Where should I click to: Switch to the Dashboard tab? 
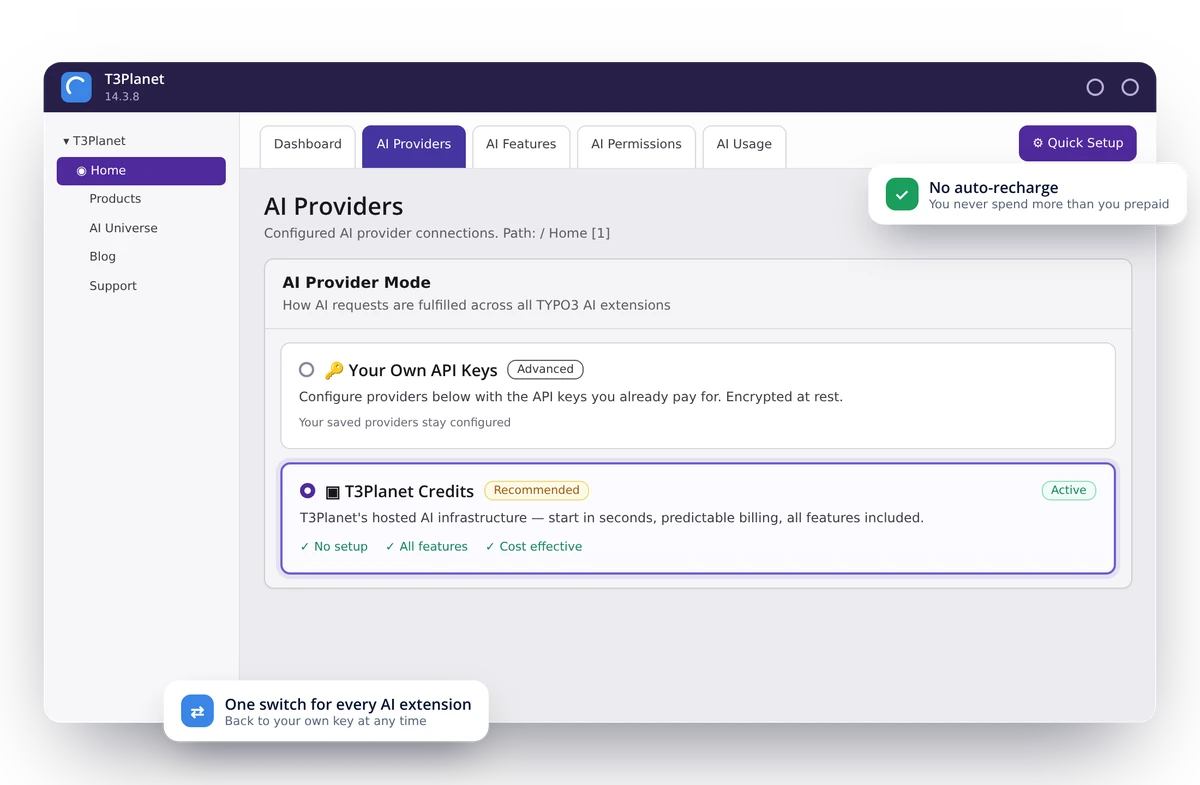coord(308,145)
